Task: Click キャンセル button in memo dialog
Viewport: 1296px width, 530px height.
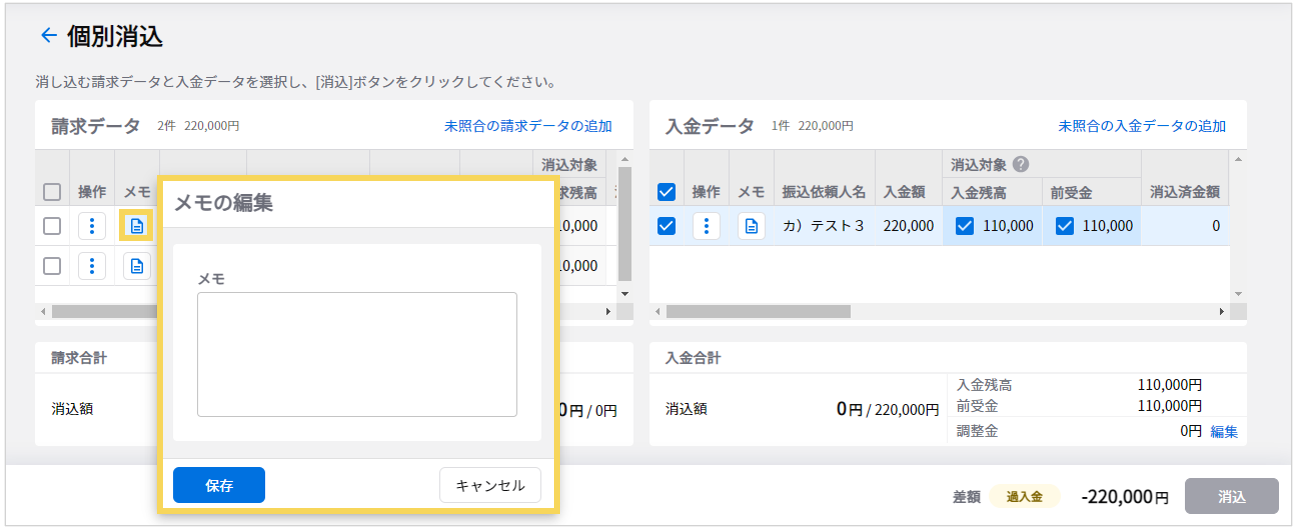Action: point(490,485)
